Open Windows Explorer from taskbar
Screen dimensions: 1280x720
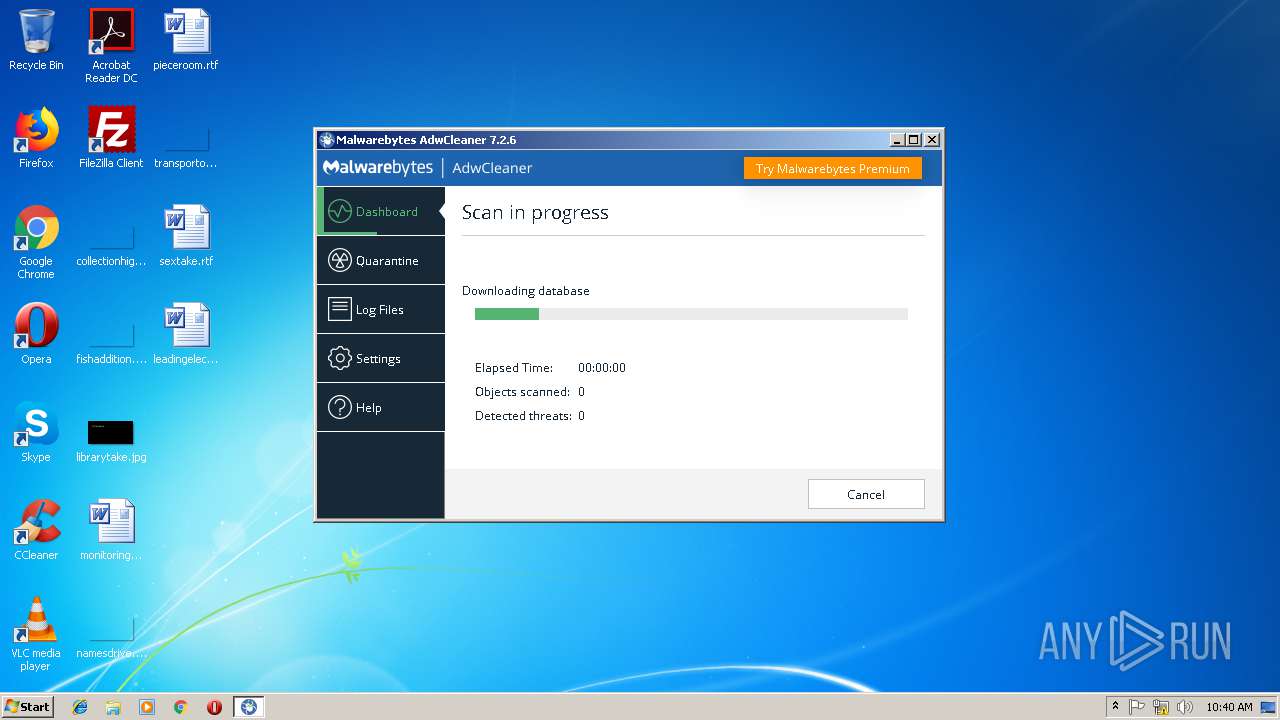[113, 707]
